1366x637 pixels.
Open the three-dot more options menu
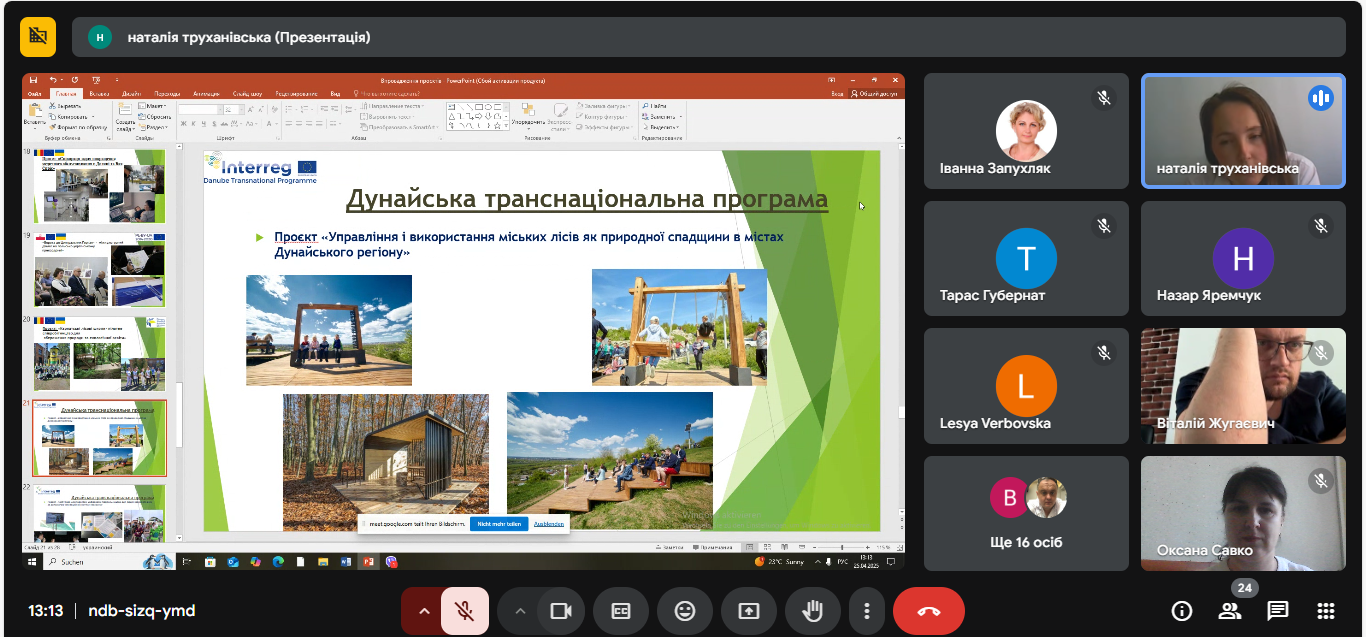(867, 611)
